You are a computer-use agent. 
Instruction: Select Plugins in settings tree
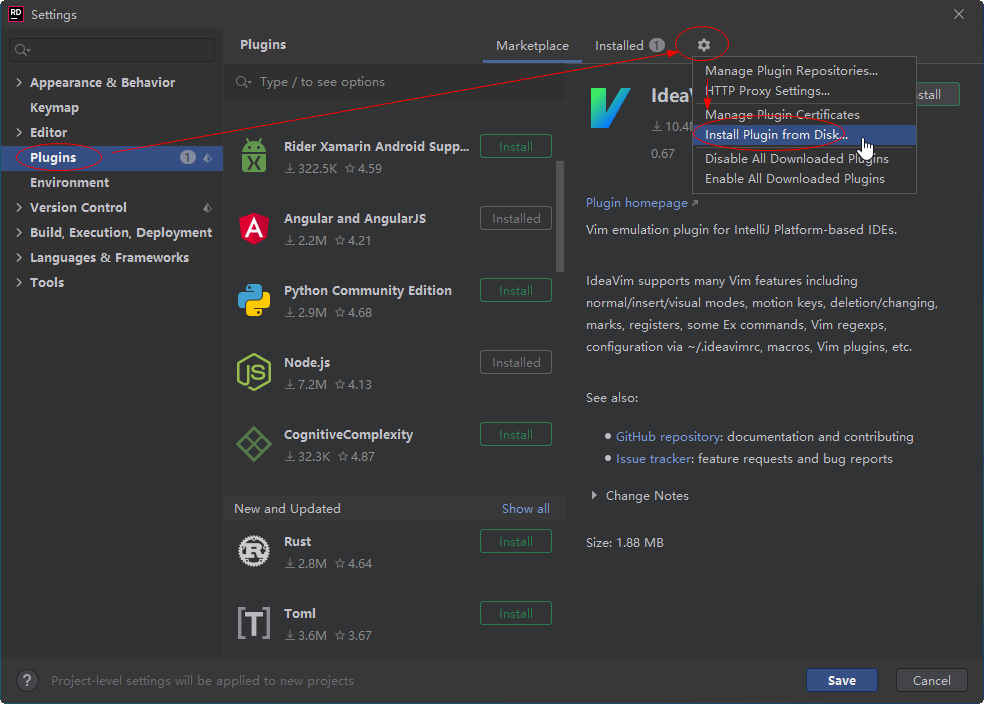click(x=112, y=157)
